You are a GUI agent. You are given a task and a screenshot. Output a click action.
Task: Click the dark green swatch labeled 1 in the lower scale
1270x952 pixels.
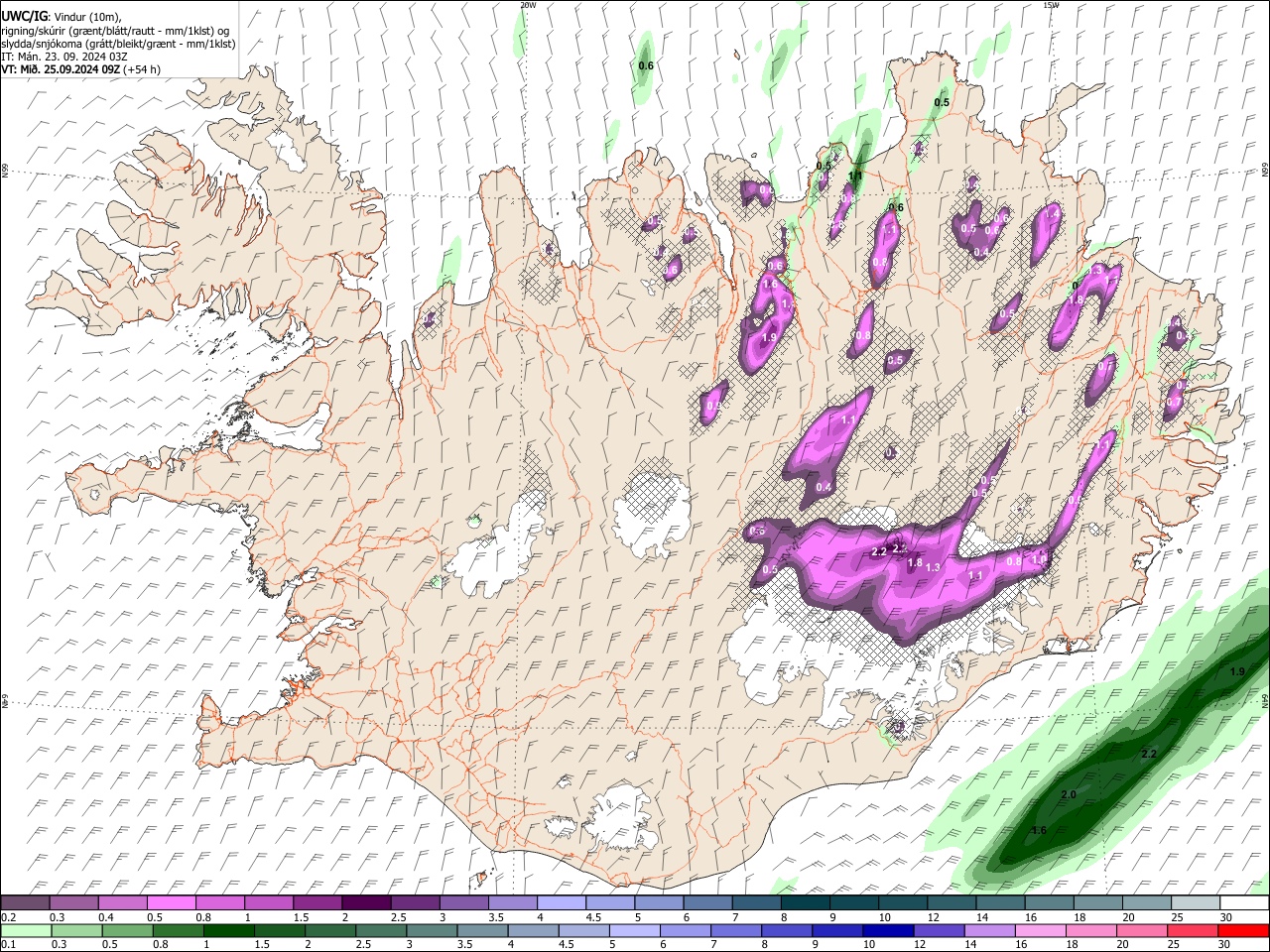pos(228,931)
